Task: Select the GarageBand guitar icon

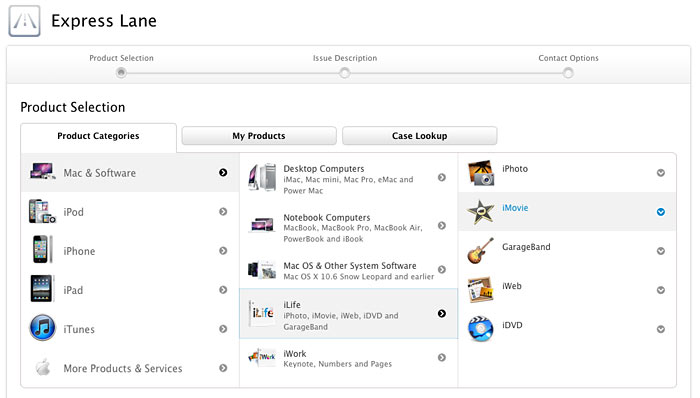Action: click(481, 251)
